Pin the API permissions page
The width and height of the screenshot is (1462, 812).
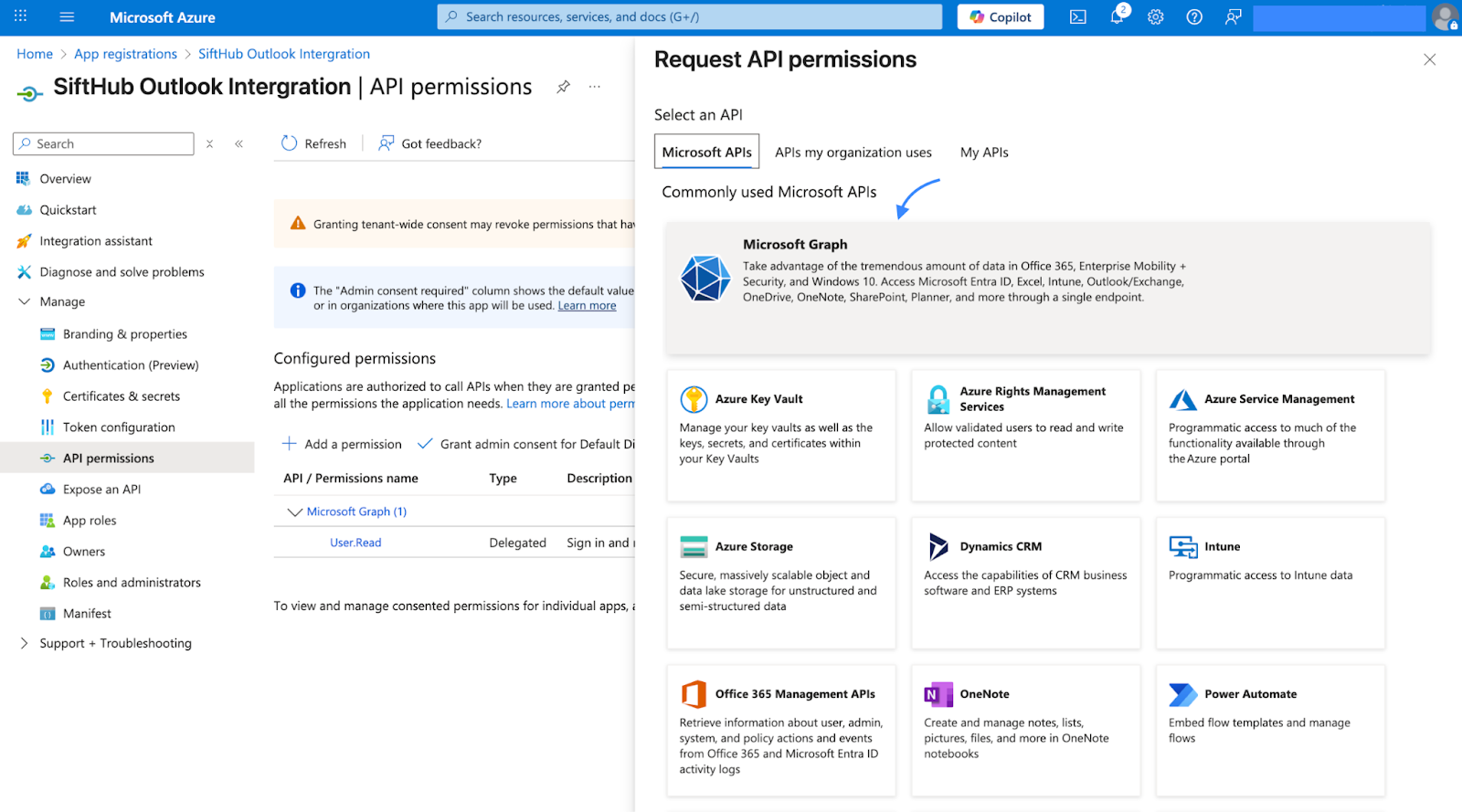pos(564,87)
